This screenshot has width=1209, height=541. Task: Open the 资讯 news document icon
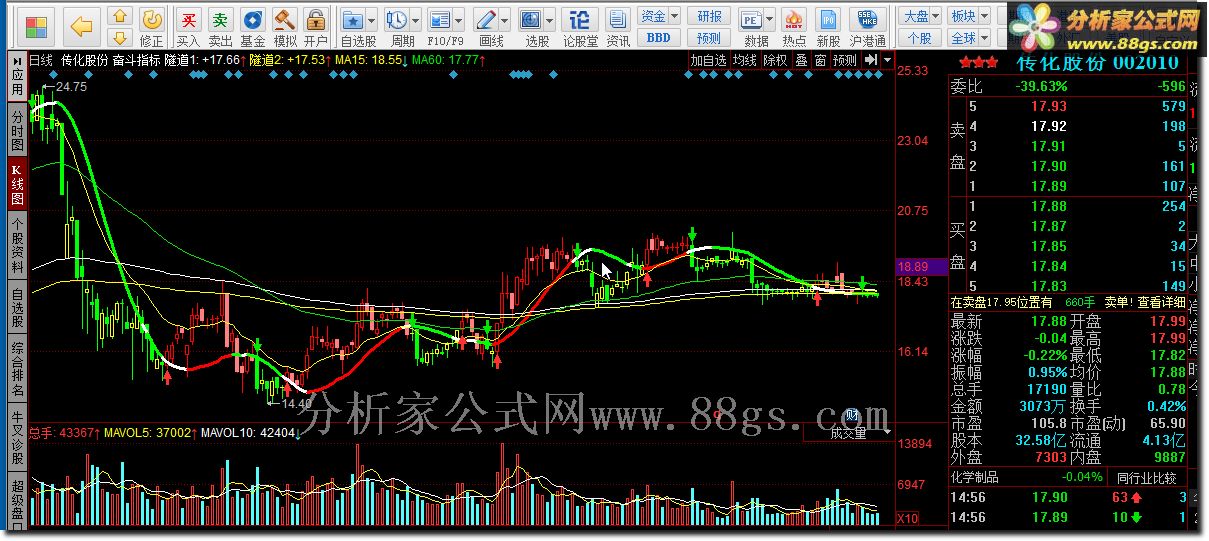coord(618,28)
